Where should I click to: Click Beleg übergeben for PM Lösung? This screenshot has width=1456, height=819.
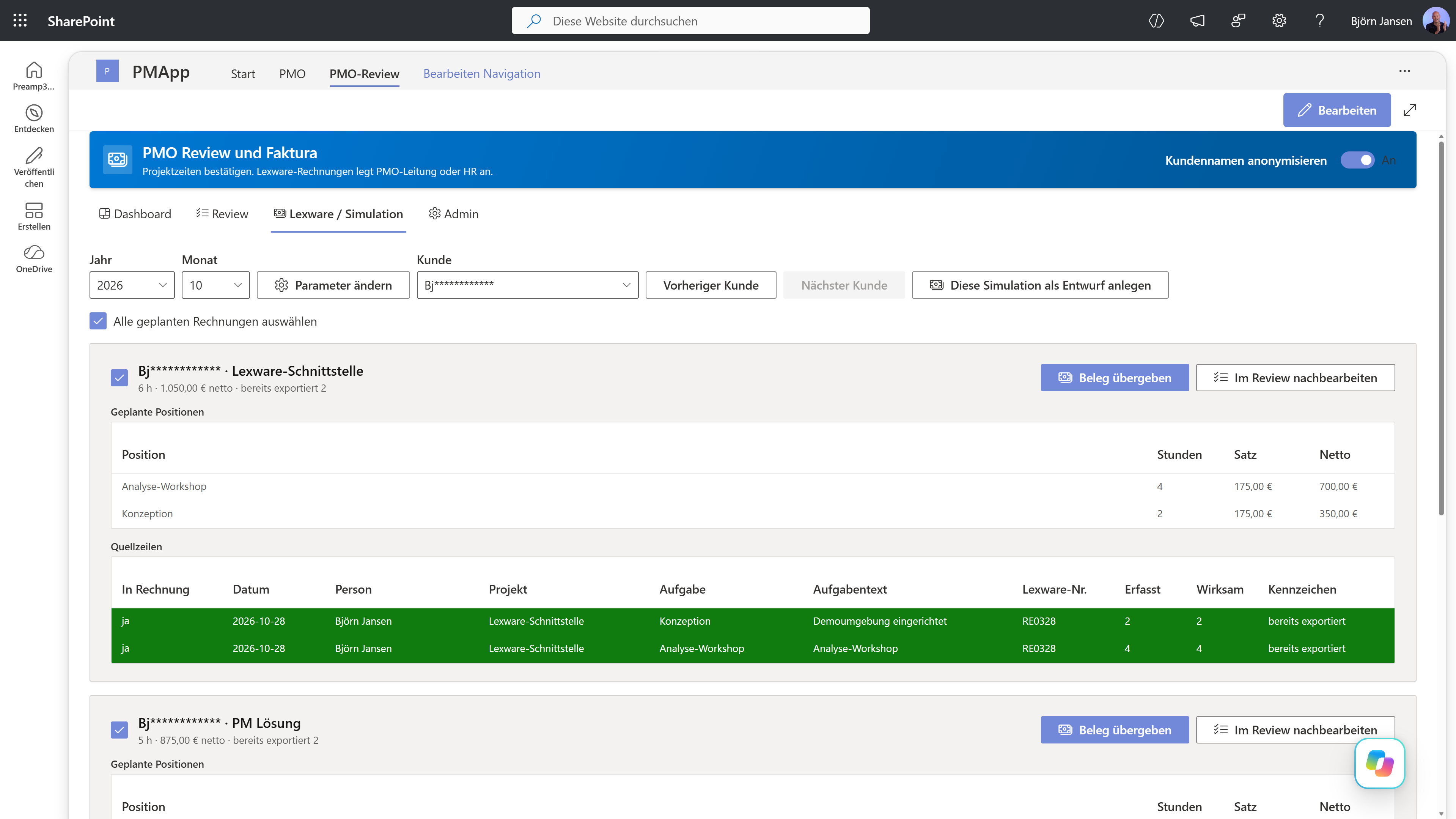click(x=1115, y=730)
